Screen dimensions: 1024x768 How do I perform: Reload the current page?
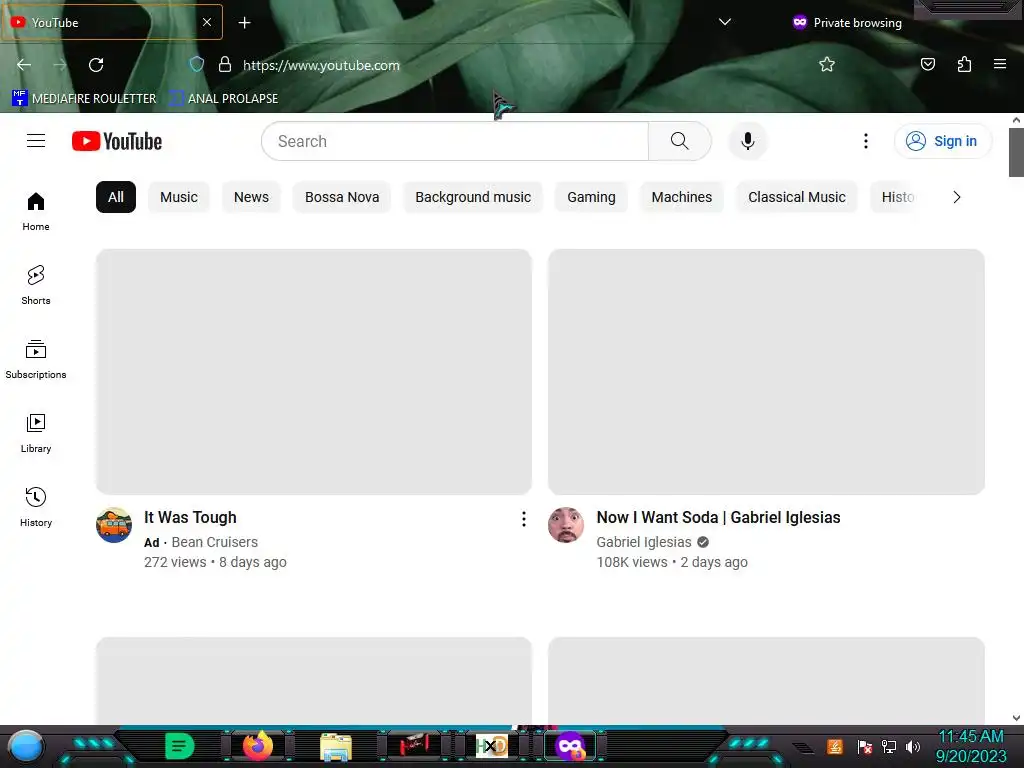[96, 65]
